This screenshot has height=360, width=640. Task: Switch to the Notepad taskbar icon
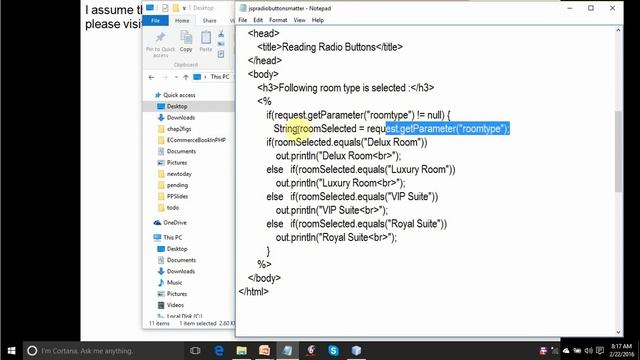(287, 351)
